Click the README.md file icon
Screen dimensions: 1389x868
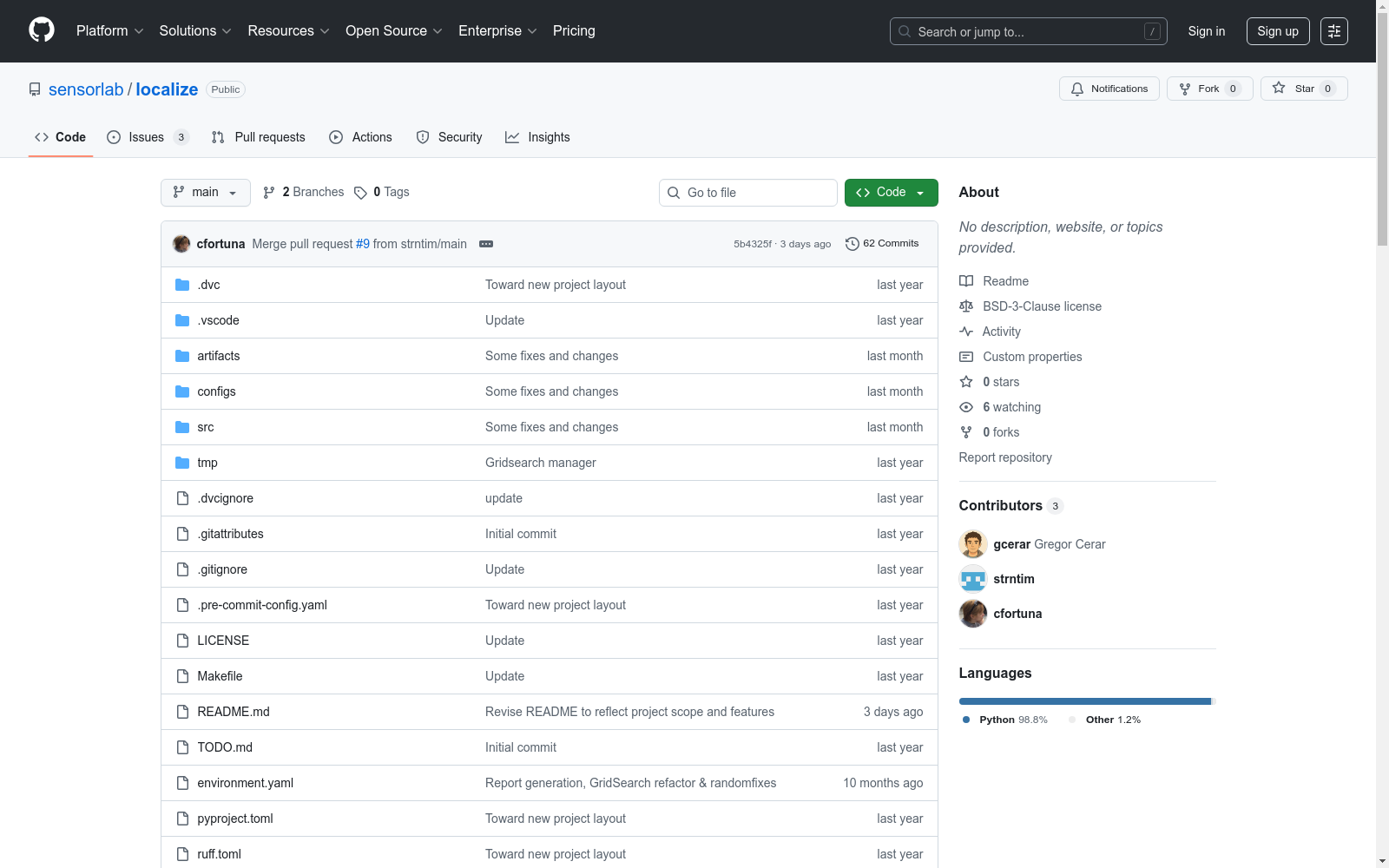pyautogui.click(x=182, y=712)
